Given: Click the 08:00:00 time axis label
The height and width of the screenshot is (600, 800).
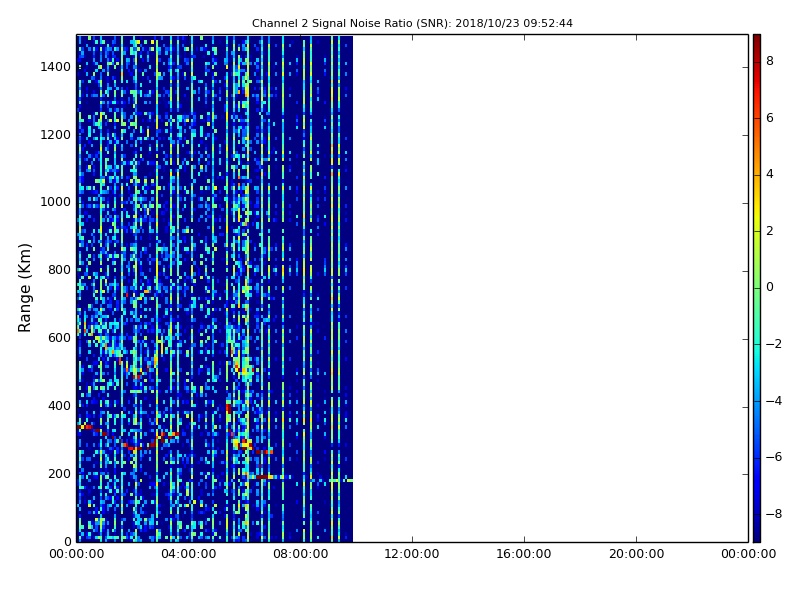Looking at the screenshot, I should pos(301,554).
